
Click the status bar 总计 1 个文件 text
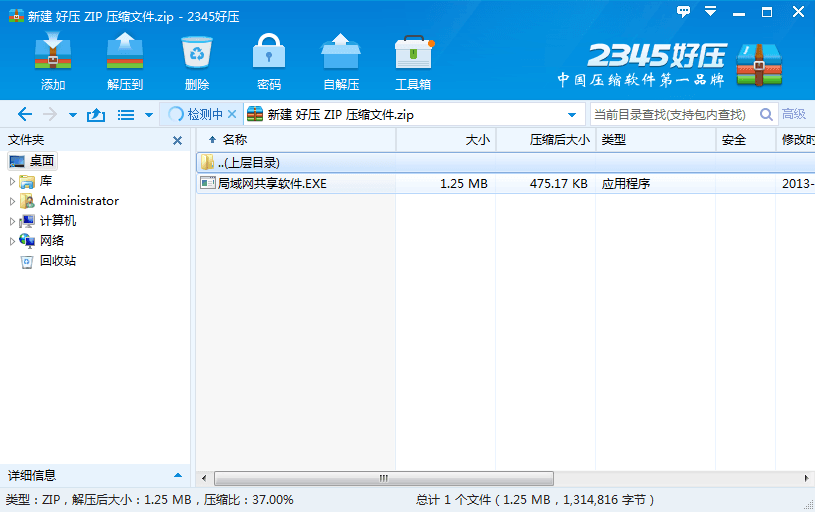click(x=534, y=500)
